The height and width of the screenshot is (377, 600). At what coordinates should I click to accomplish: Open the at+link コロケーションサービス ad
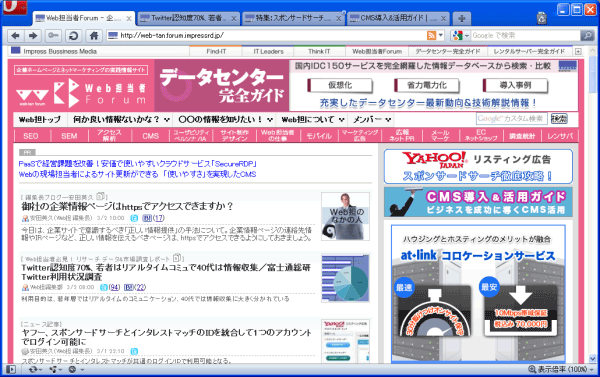pos(478,293)
